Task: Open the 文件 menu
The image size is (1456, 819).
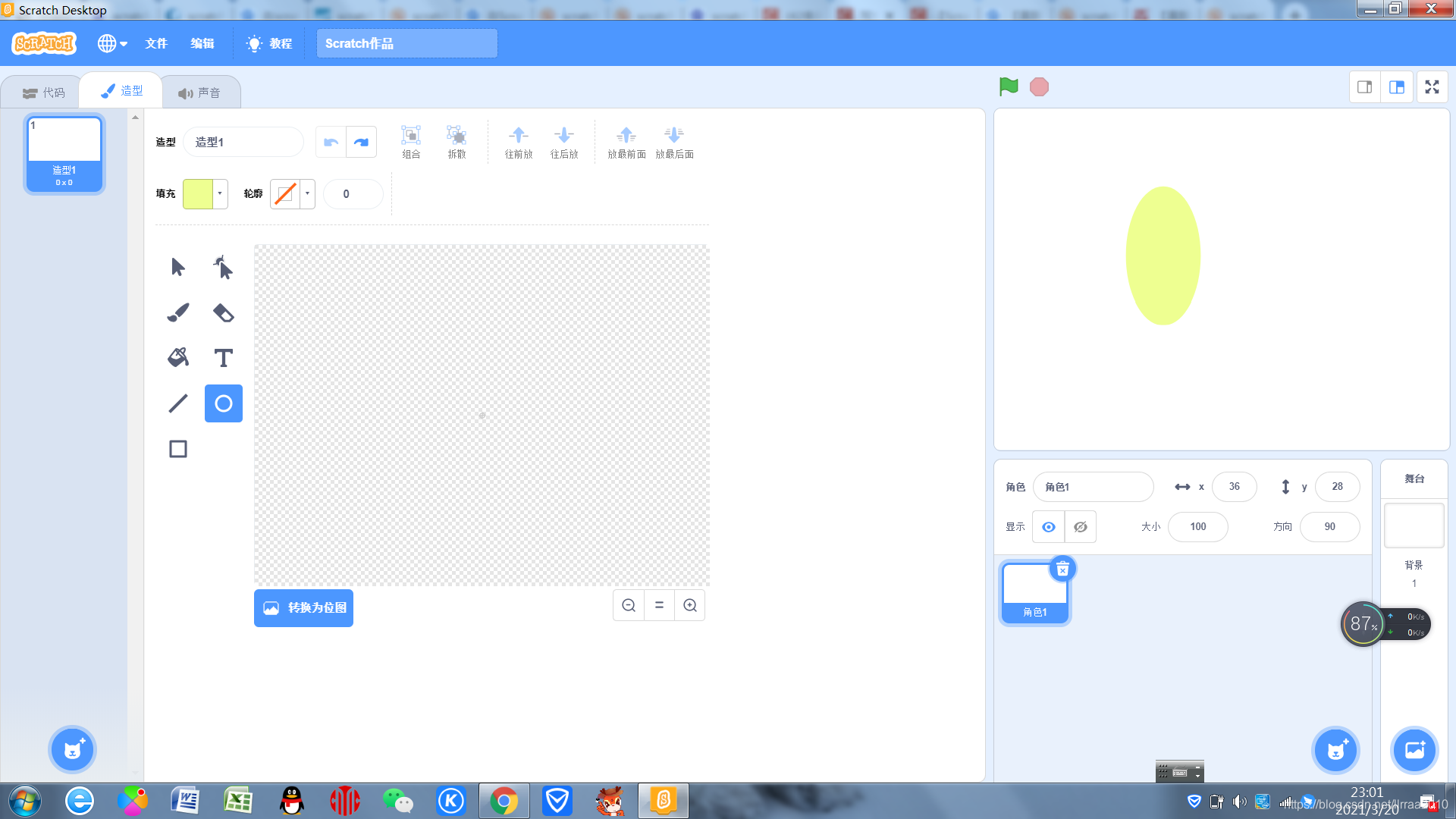Action: pos(155,43)
